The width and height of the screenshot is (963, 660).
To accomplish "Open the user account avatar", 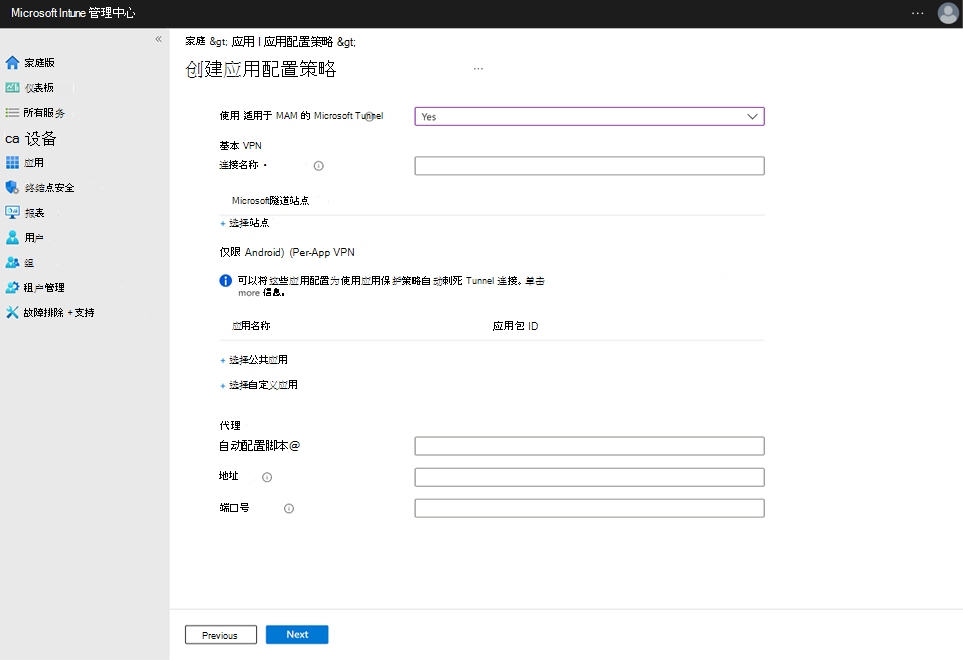I will 948,13.
